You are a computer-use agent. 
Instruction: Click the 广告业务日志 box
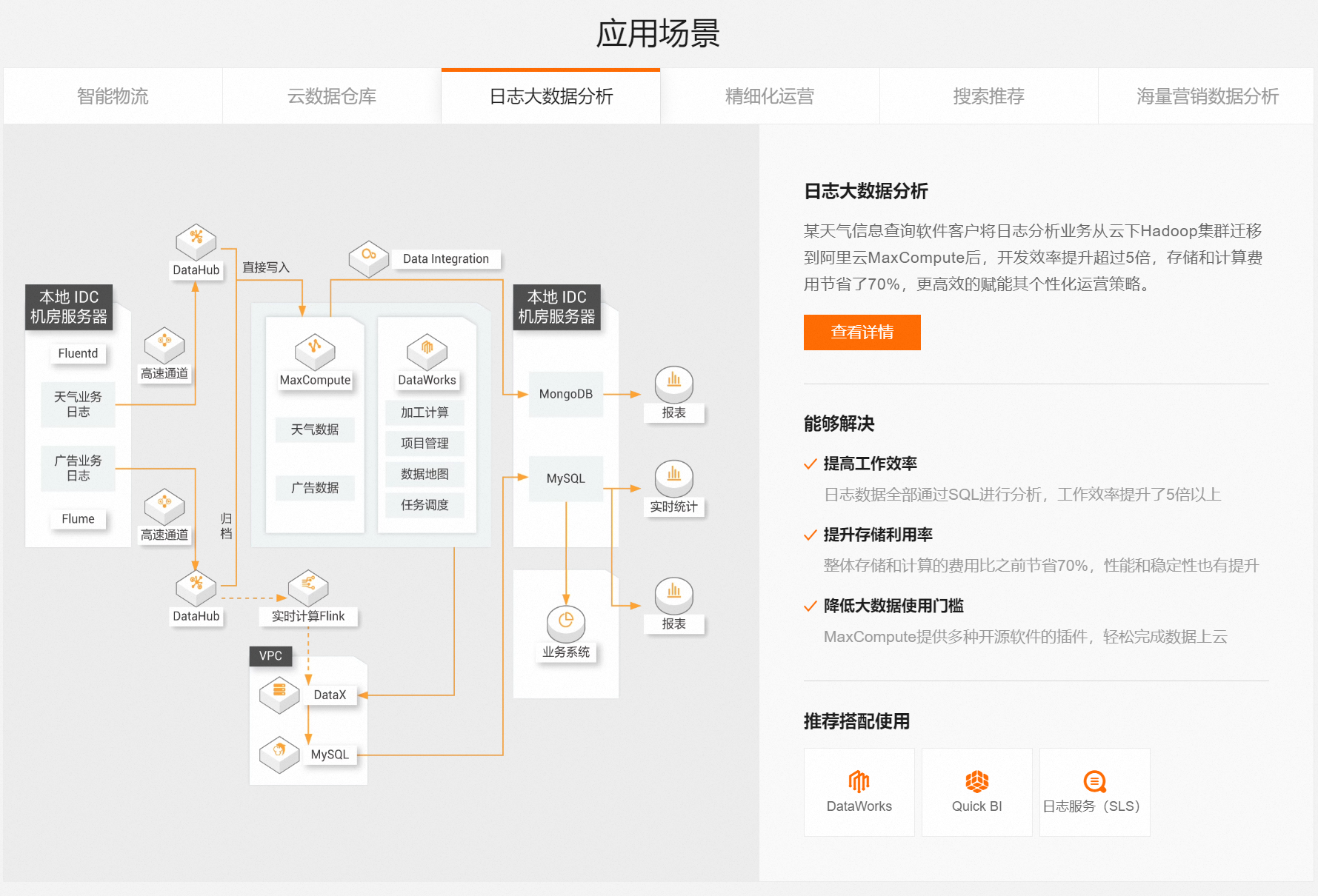click(78, 468)
